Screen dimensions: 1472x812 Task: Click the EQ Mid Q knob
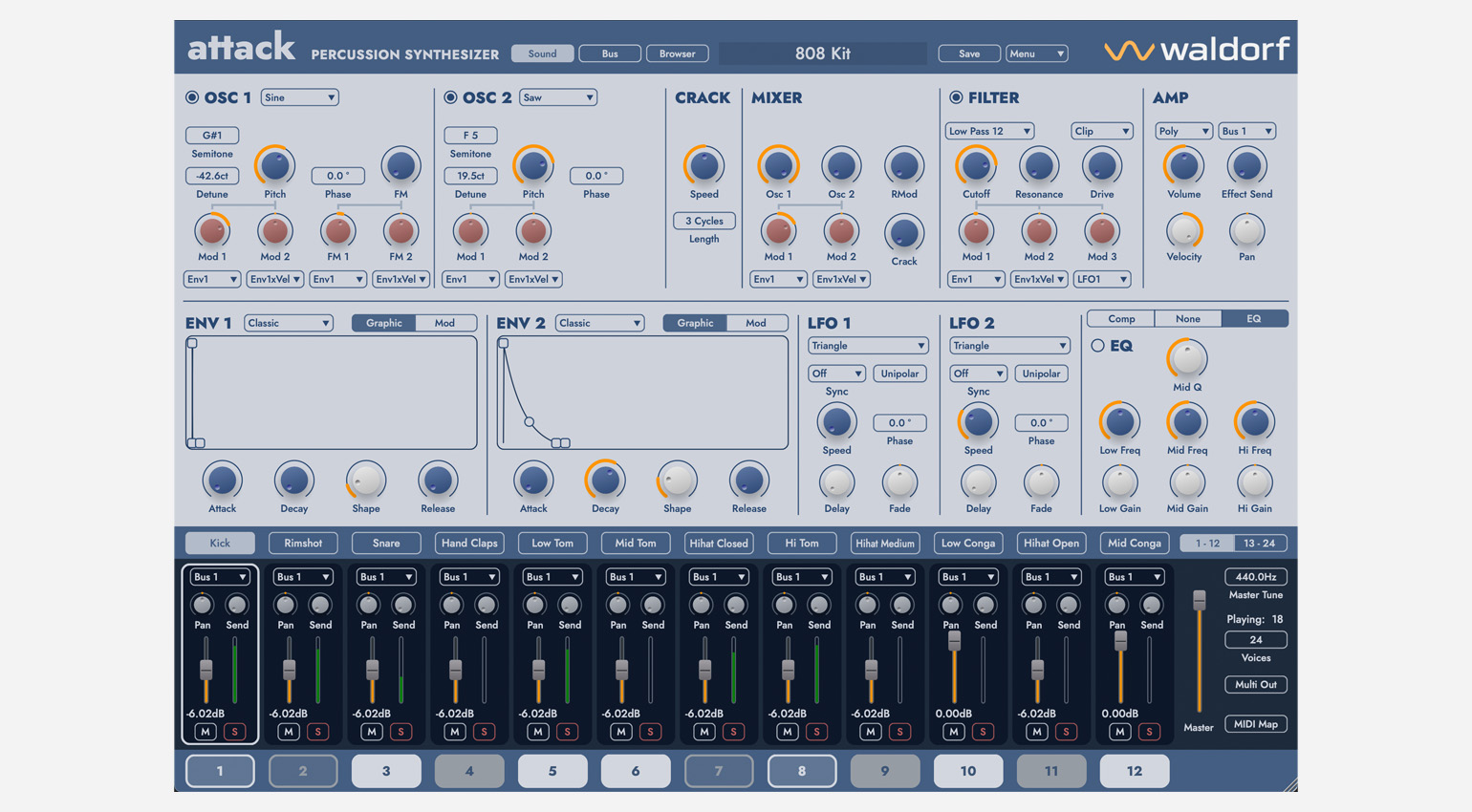tap(1187, 359)
